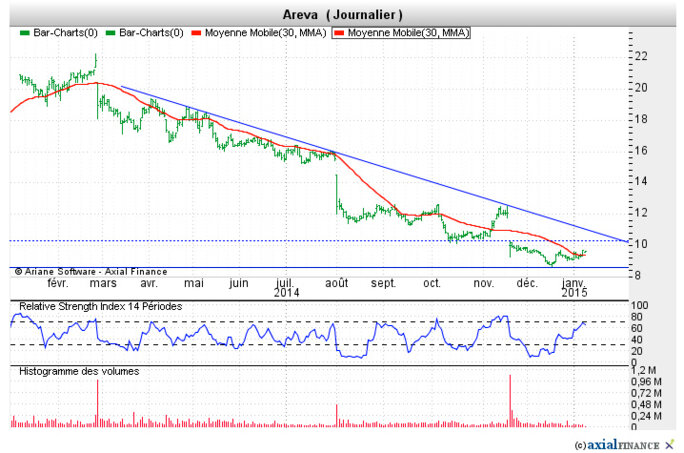
Task: Toggle the first Bar-Charts(0) legend entry
Action: (66, 33)
